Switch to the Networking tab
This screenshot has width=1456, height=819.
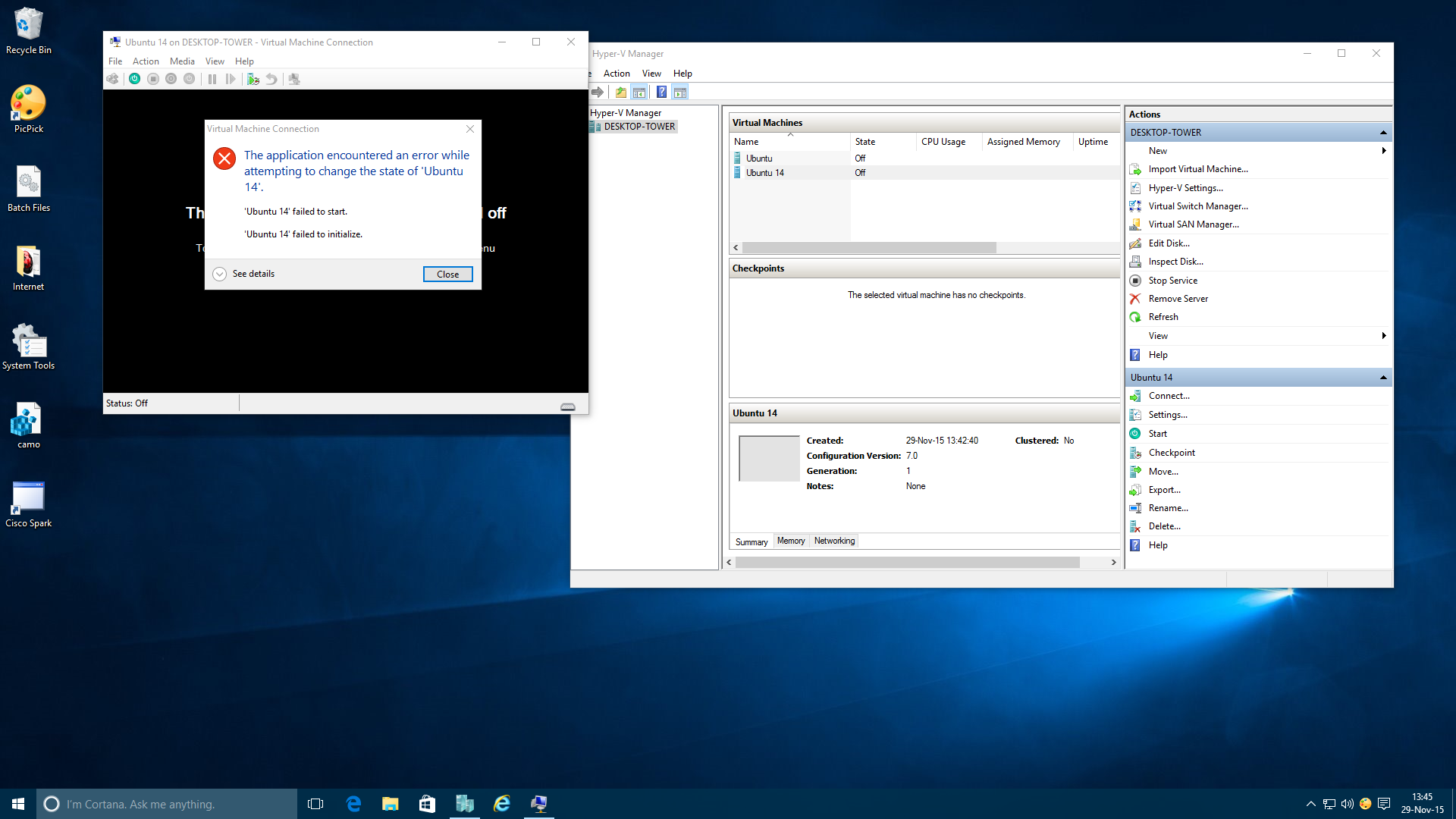click(834, 541)
